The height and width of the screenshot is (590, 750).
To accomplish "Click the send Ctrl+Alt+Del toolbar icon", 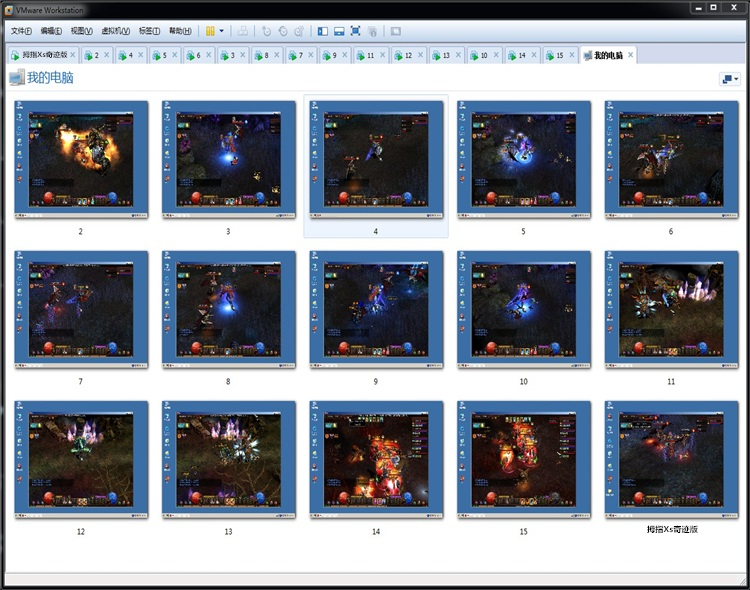I will click(x=243, y=31).
